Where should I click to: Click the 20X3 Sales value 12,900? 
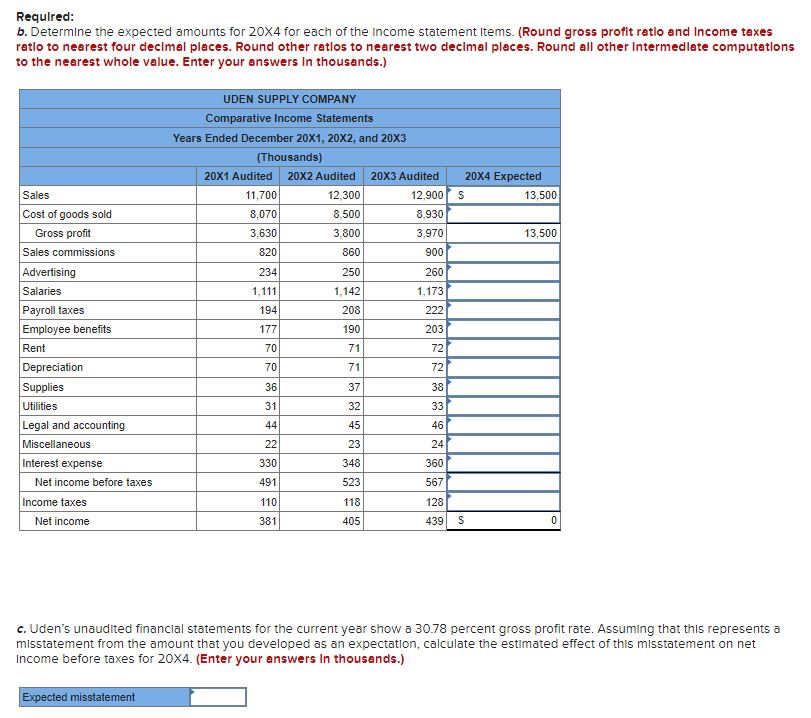(427, 196)
